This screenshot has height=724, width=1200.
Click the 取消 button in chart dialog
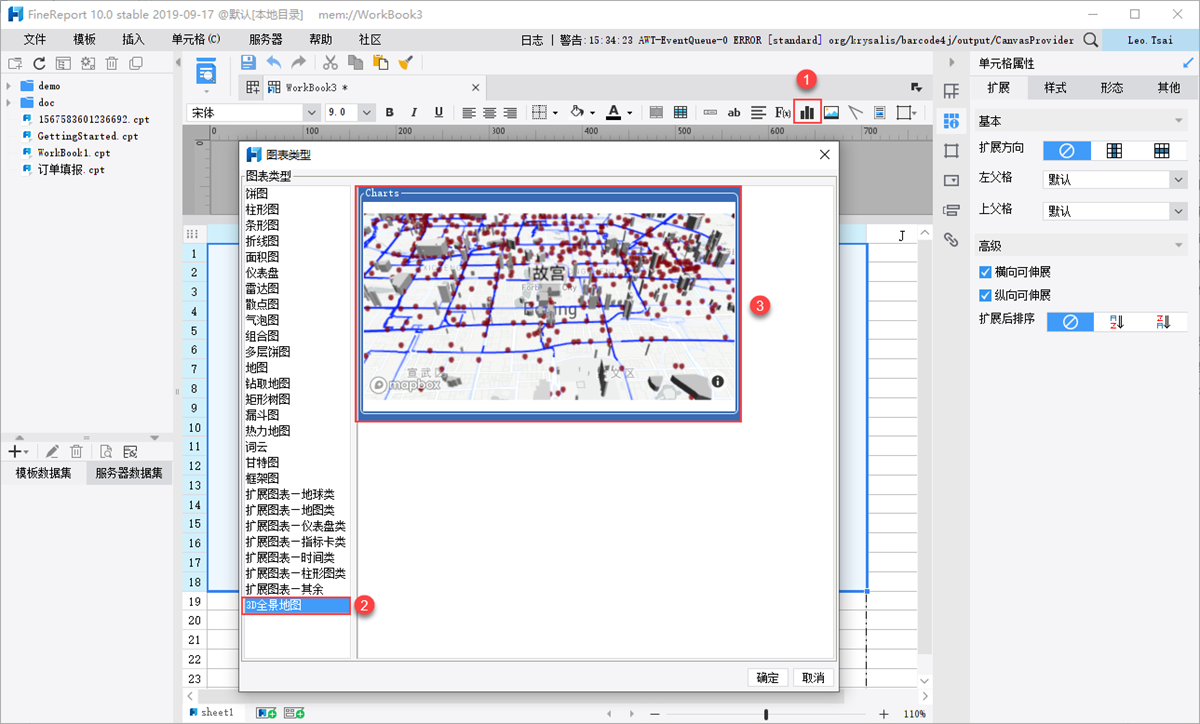[x=814, y=677]
